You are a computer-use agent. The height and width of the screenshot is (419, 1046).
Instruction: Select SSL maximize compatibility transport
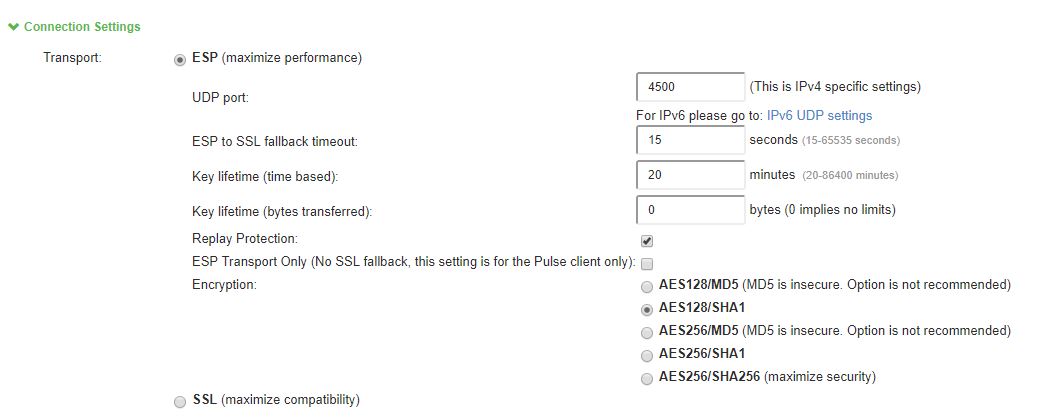(x=180, y=401)
